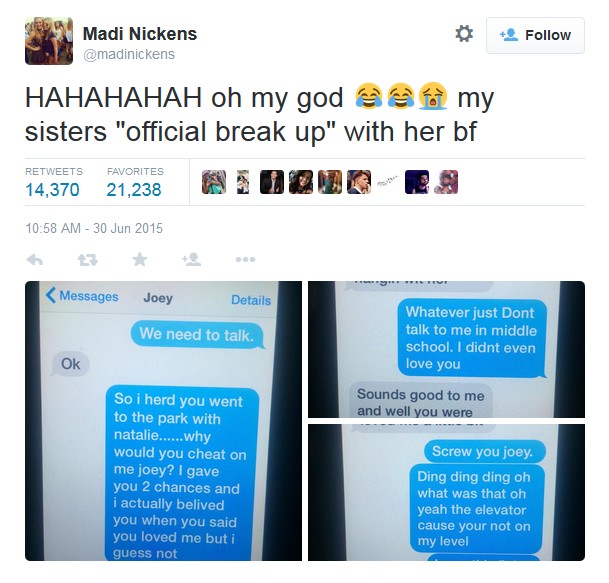Screen dimensions: 609x583
Task: Open the last retweeter avatar thumbnail
Action: [446, 182]
